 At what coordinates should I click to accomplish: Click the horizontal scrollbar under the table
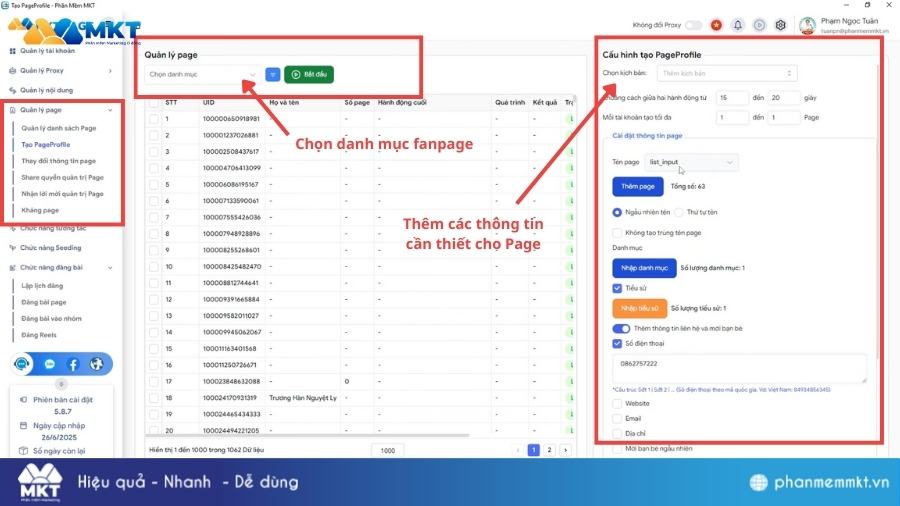click(307, 435)
